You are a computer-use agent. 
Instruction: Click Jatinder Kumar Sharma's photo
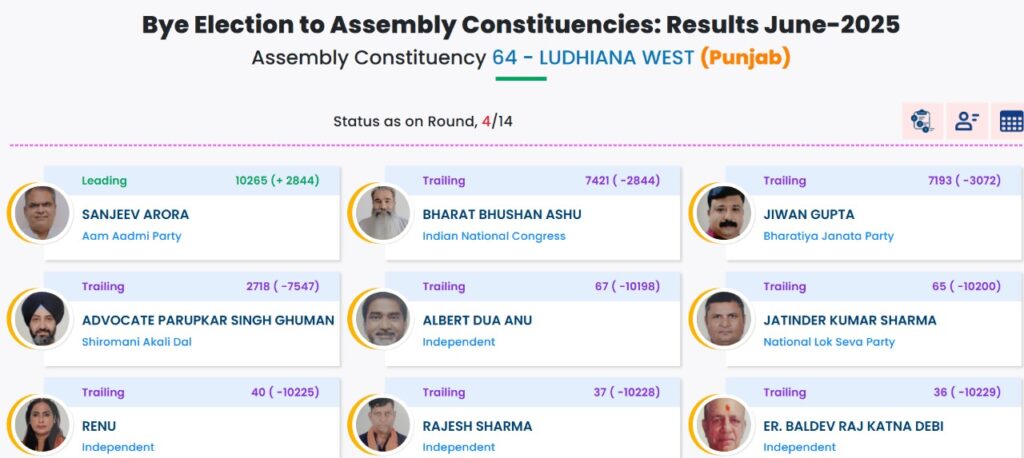(x=724, y=319)
